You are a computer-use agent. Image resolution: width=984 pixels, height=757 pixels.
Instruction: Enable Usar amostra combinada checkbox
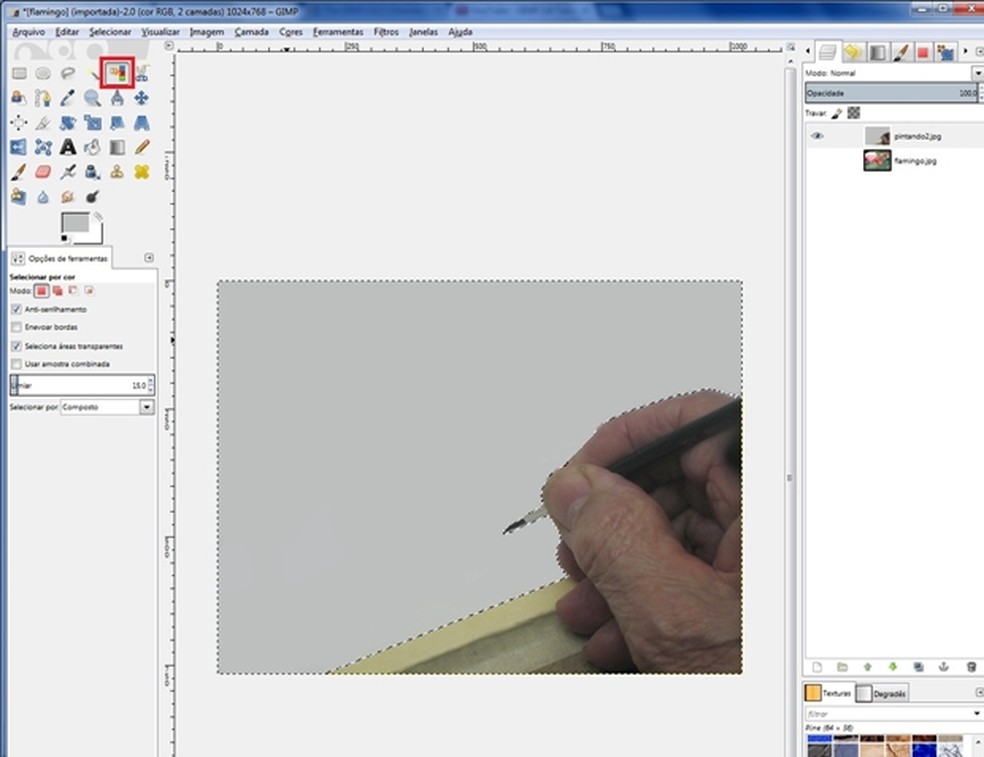17,364
